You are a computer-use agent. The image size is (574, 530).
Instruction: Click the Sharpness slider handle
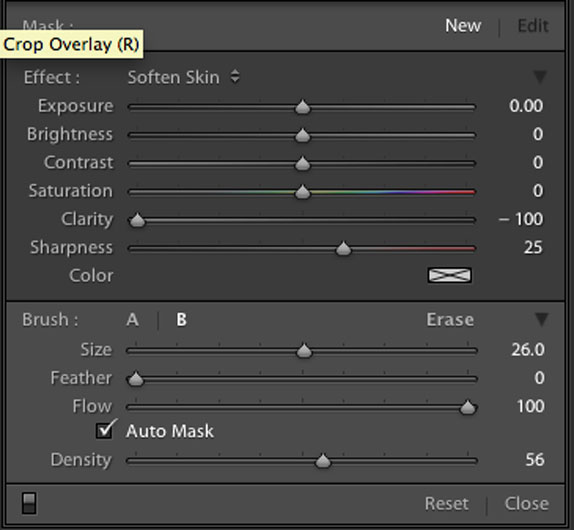click(x=343, y=248)
